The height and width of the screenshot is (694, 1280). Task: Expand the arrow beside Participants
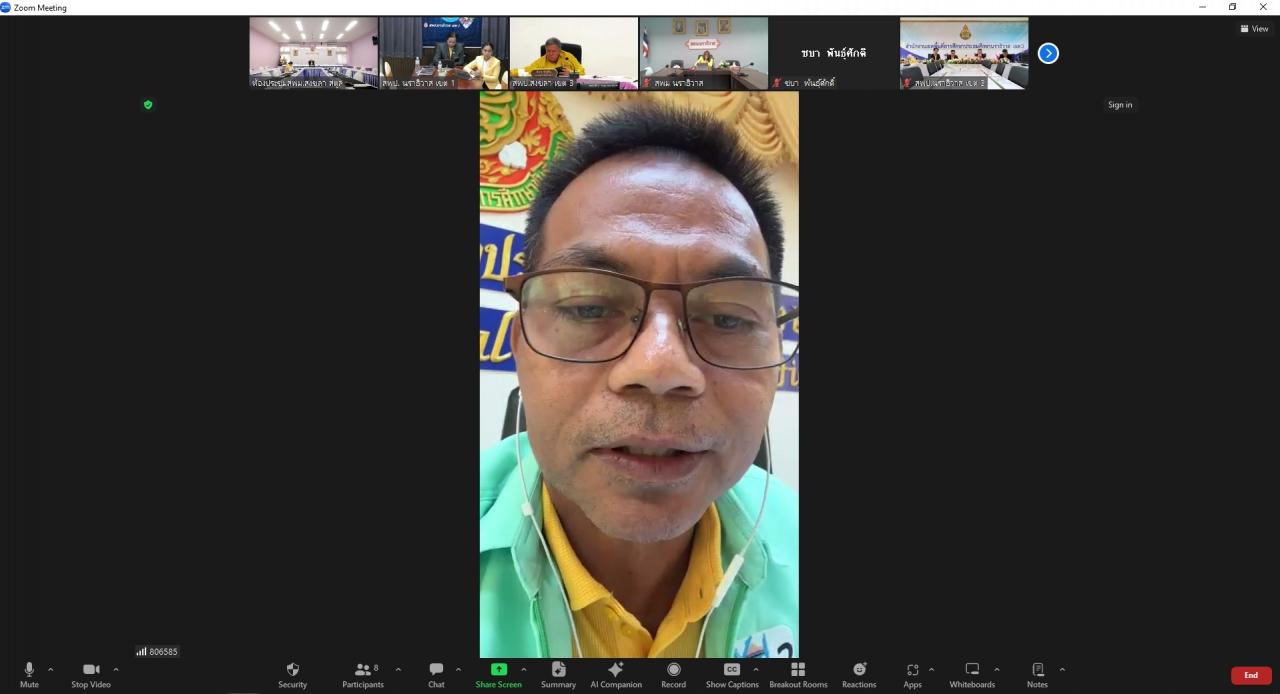tap(398, 670)
